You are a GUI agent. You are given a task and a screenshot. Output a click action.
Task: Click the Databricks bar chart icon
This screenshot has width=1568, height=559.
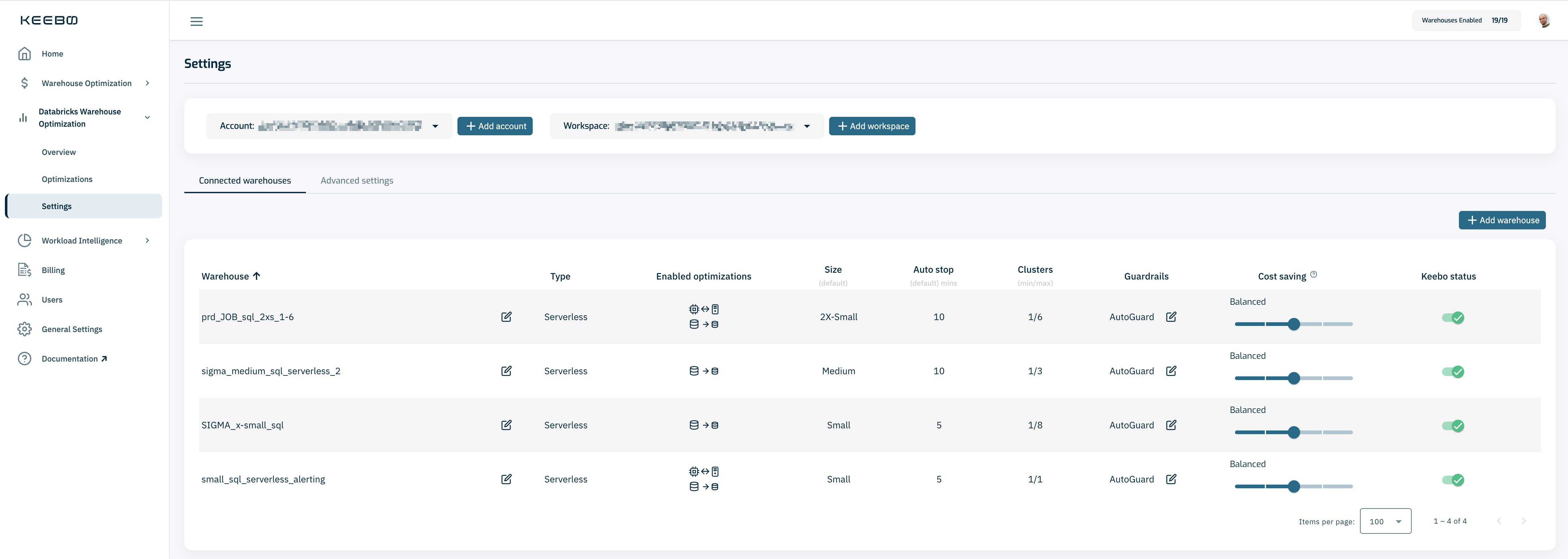point(23,117)
